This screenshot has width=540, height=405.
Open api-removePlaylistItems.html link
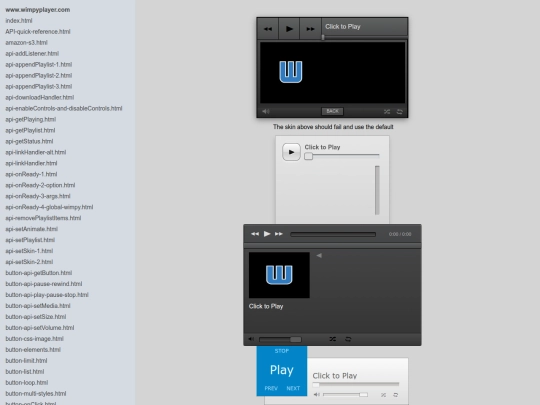(43, 218)
